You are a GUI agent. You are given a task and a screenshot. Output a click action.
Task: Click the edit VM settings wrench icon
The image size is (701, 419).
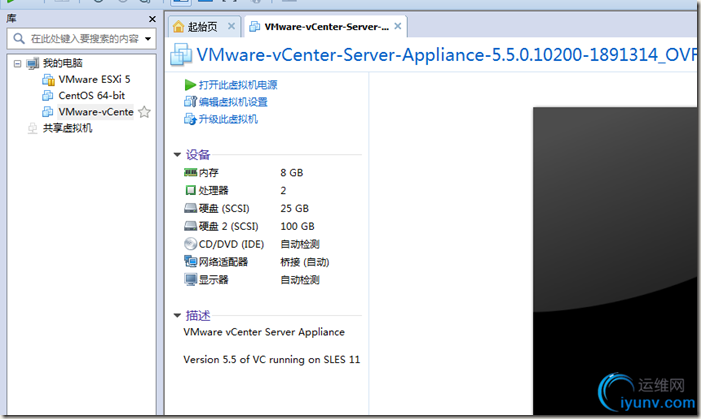click(190, 102)
